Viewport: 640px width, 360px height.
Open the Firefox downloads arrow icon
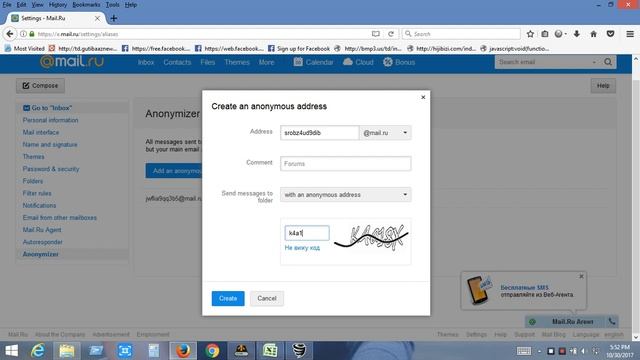tap(577, 34)
